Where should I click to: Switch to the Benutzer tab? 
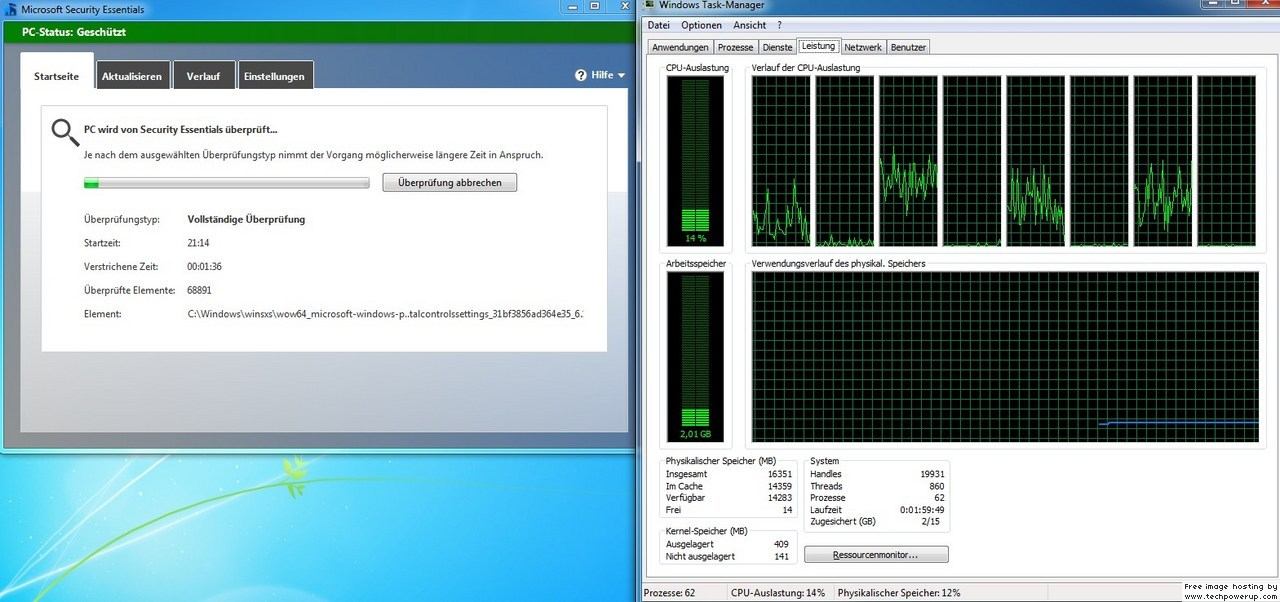pos(908,47)
